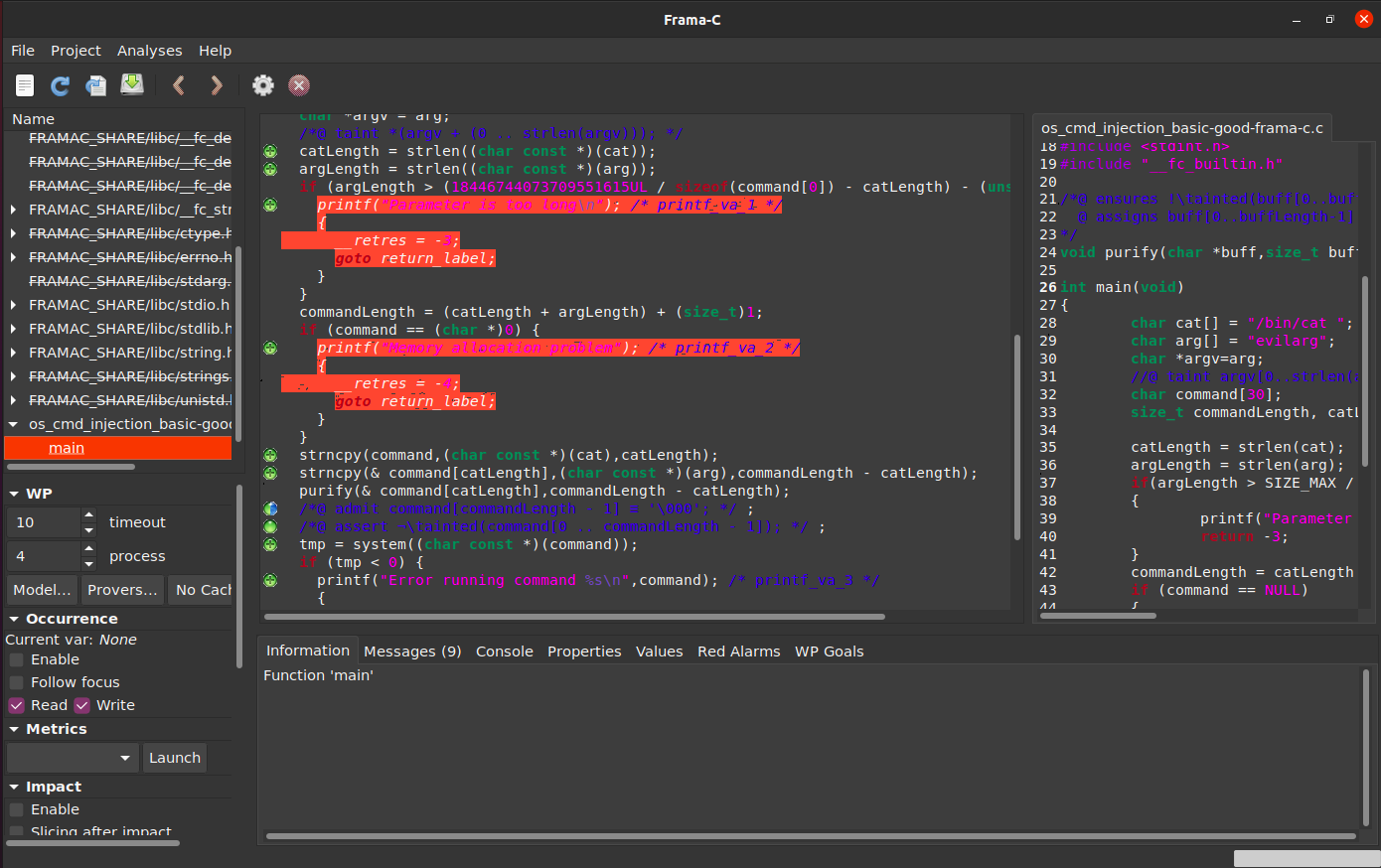Click green status bullet beside catLength strlen line
This screenshot has height=868, width=1381.
pyautogui.click(x=270, y=152)
